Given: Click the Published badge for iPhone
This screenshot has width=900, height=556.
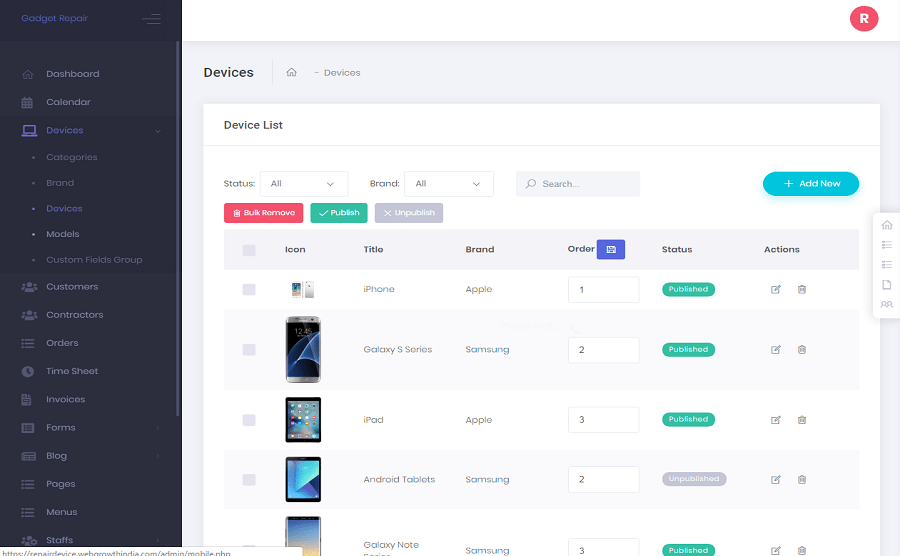Looking at the screenshot, I should pos(688,289).
